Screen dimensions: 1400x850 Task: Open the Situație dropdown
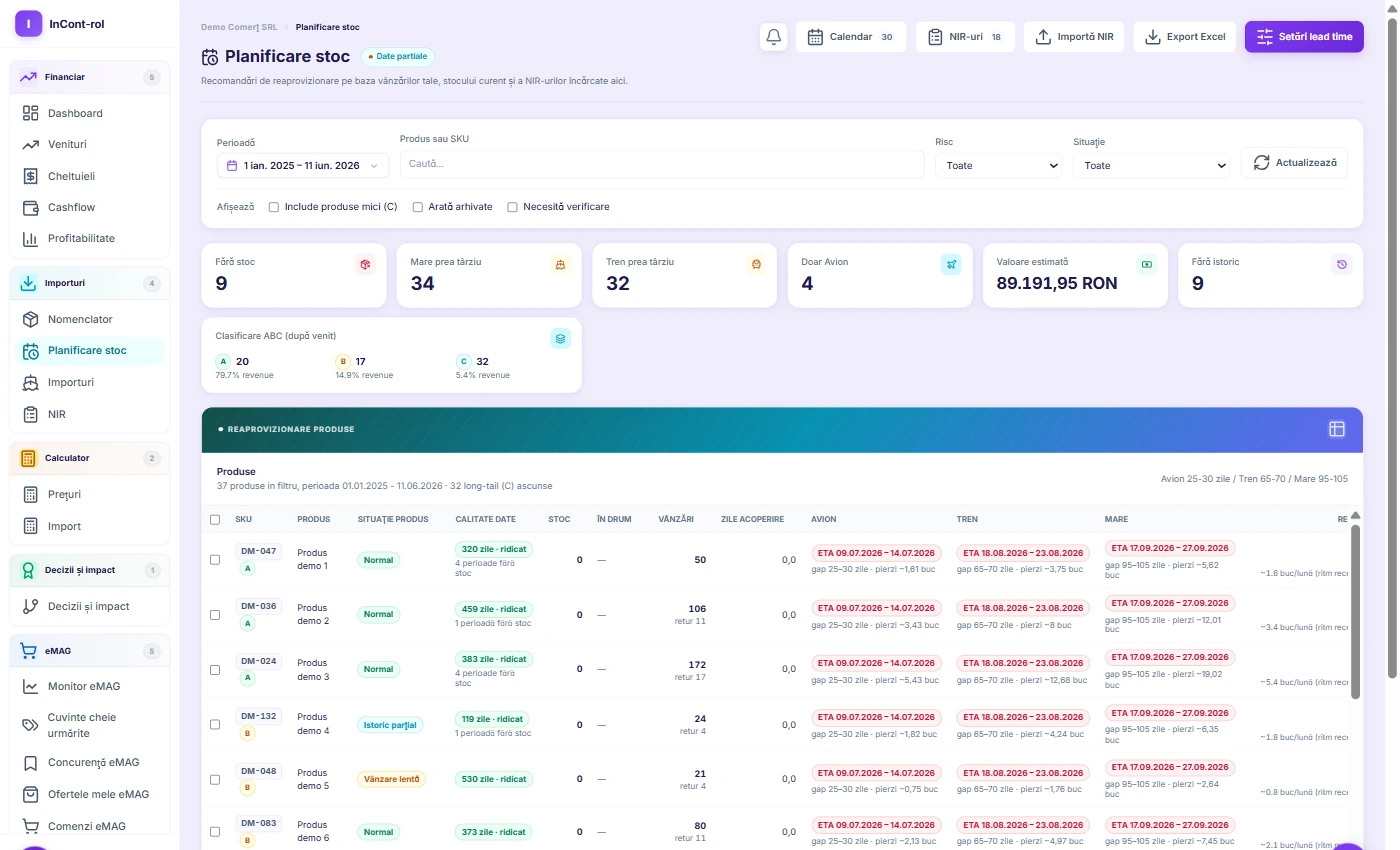point(1151,165)
